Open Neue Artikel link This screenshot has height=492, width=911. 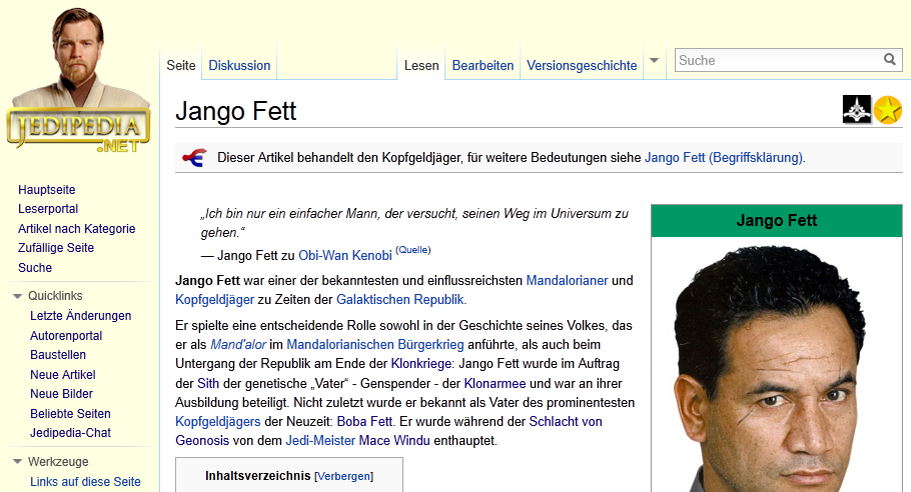(x=63, y=375)
